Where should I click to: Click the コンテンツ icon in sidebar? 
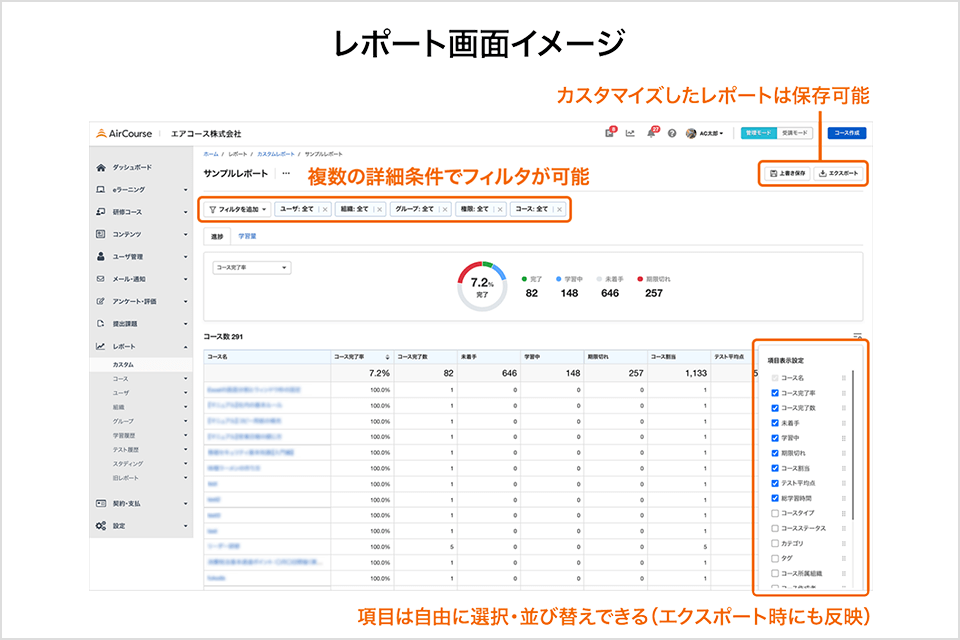101,234
